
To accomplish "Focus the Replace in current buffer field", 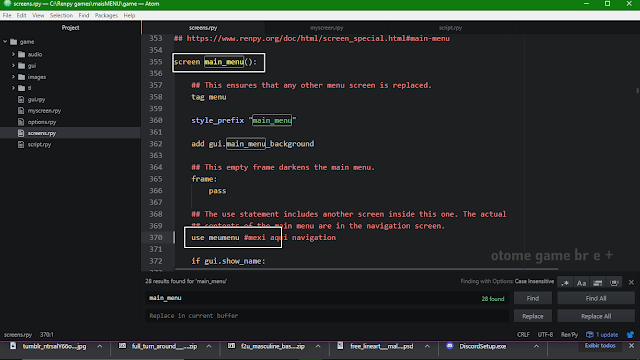I will pyautogui.click(x=327, y=316).
